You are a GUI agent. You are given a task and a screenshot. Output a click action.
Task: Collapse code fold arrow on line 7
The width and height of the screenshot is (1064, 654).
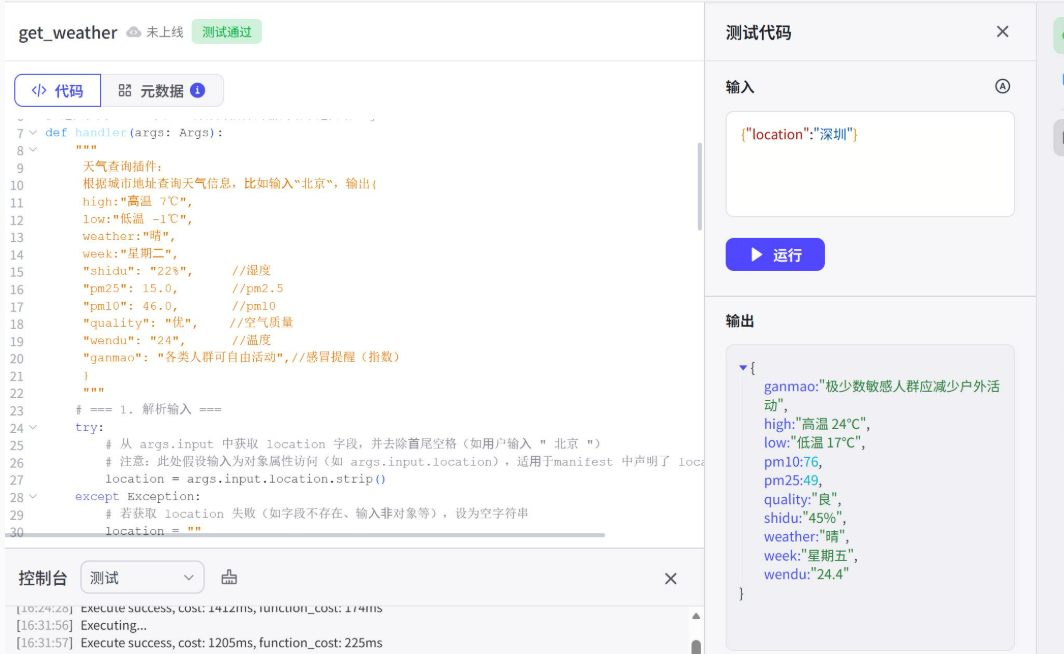(33, 132)
